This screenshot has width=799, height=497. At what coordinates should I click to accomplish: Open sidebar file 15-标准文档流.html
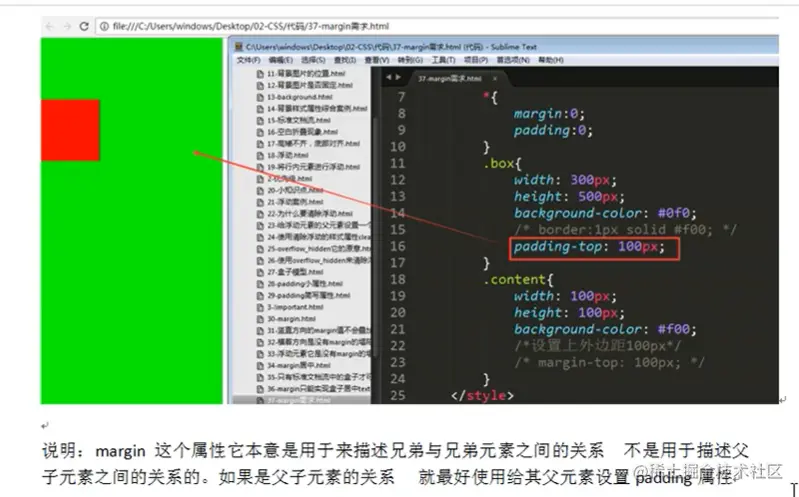tap(299, 120)
